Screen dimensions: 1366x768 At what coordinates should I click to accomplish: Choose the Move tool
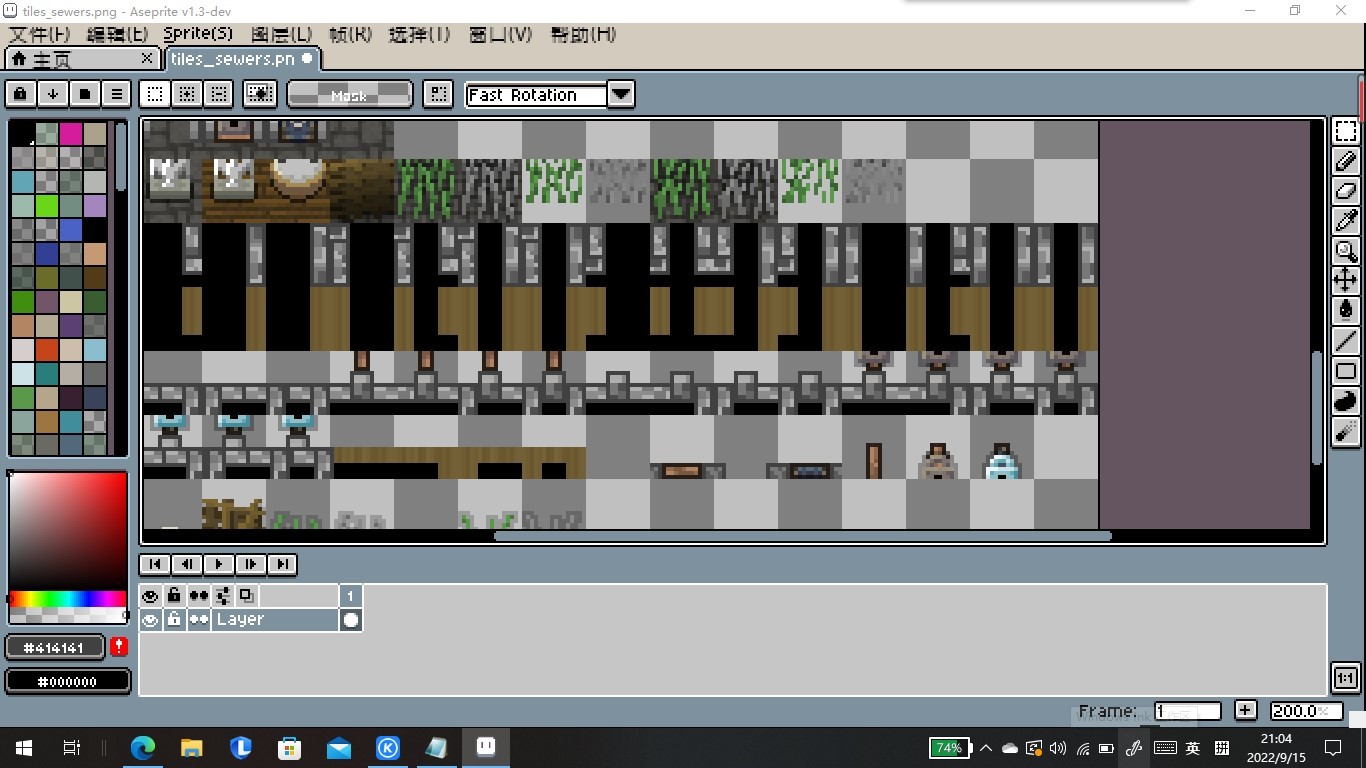[x=1346, y=281]
